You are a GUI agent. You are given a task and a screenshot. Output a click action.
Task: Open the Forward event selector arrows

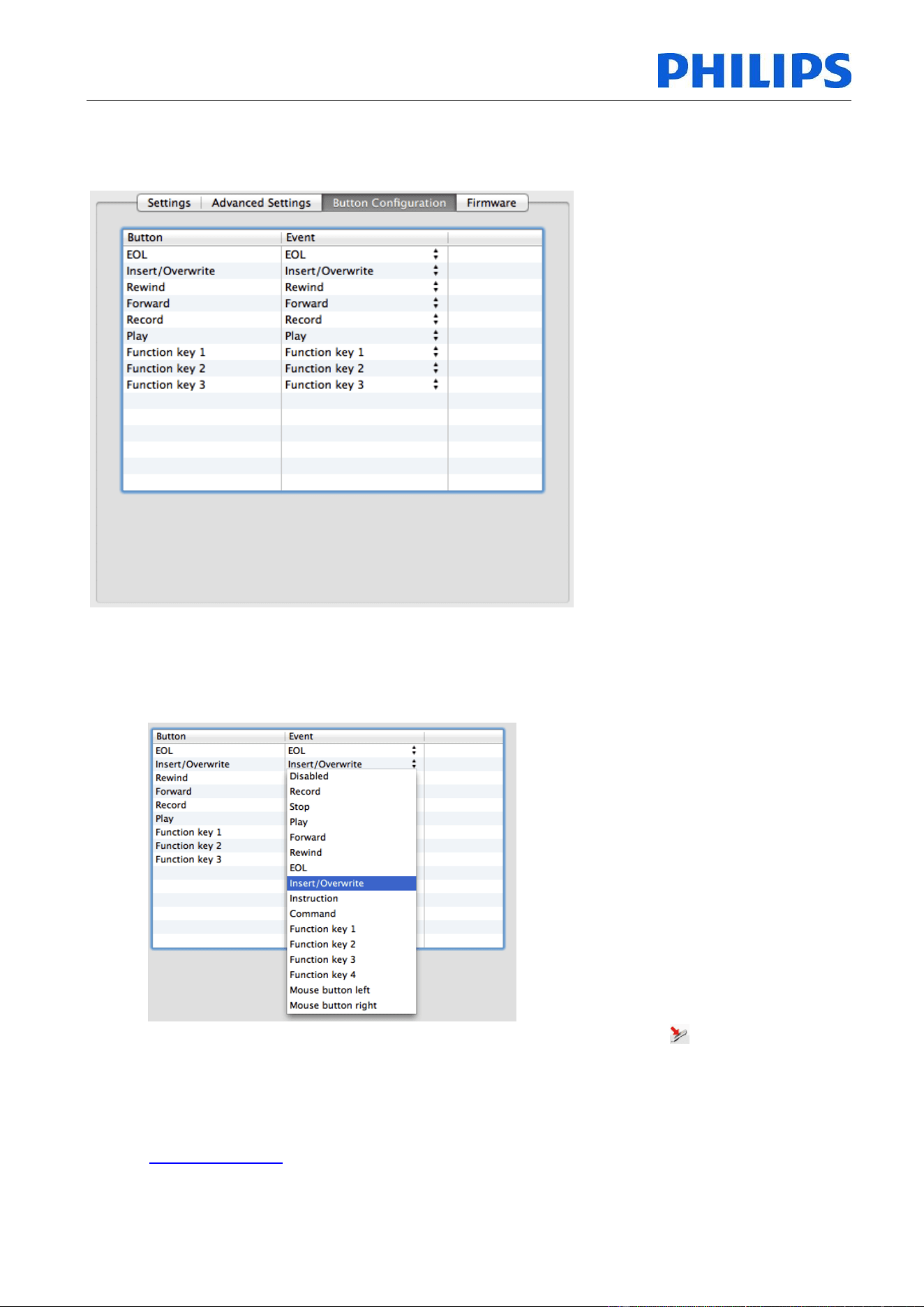tap(435, 303)
